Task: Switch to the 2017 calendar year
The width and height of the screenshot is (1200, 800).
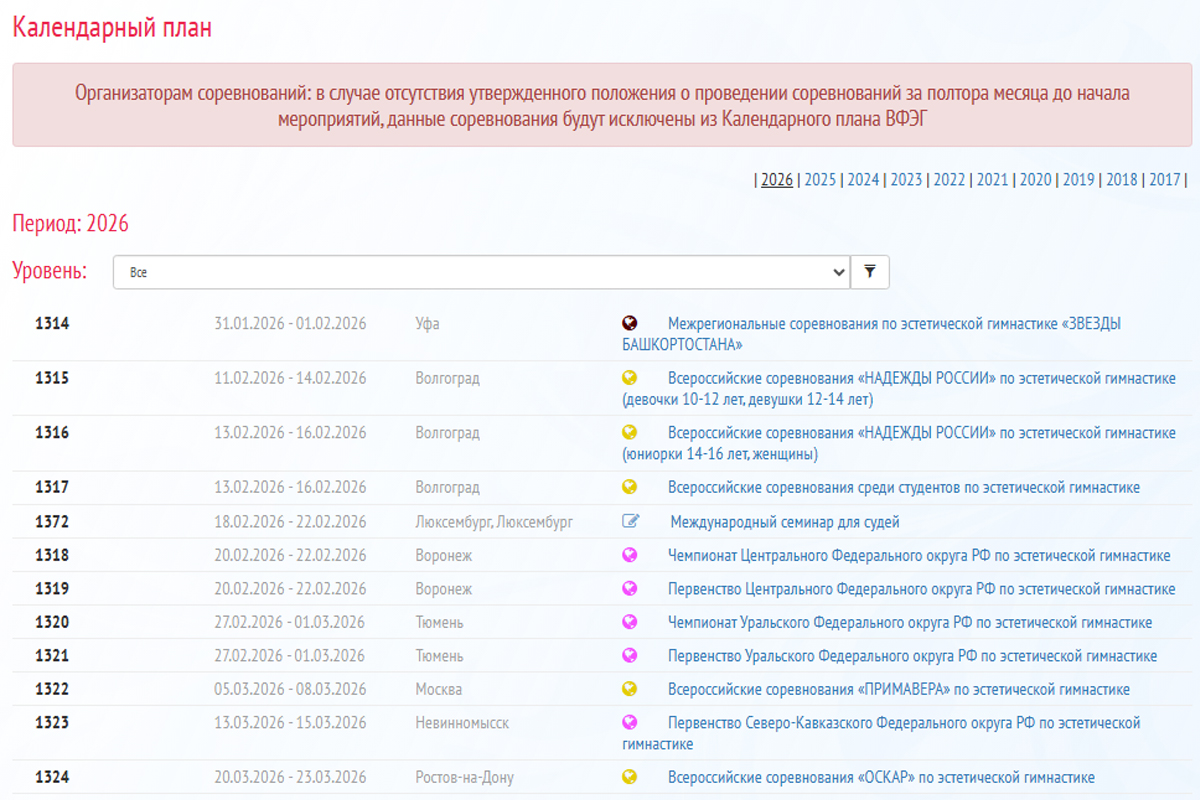Action: 1164,180
